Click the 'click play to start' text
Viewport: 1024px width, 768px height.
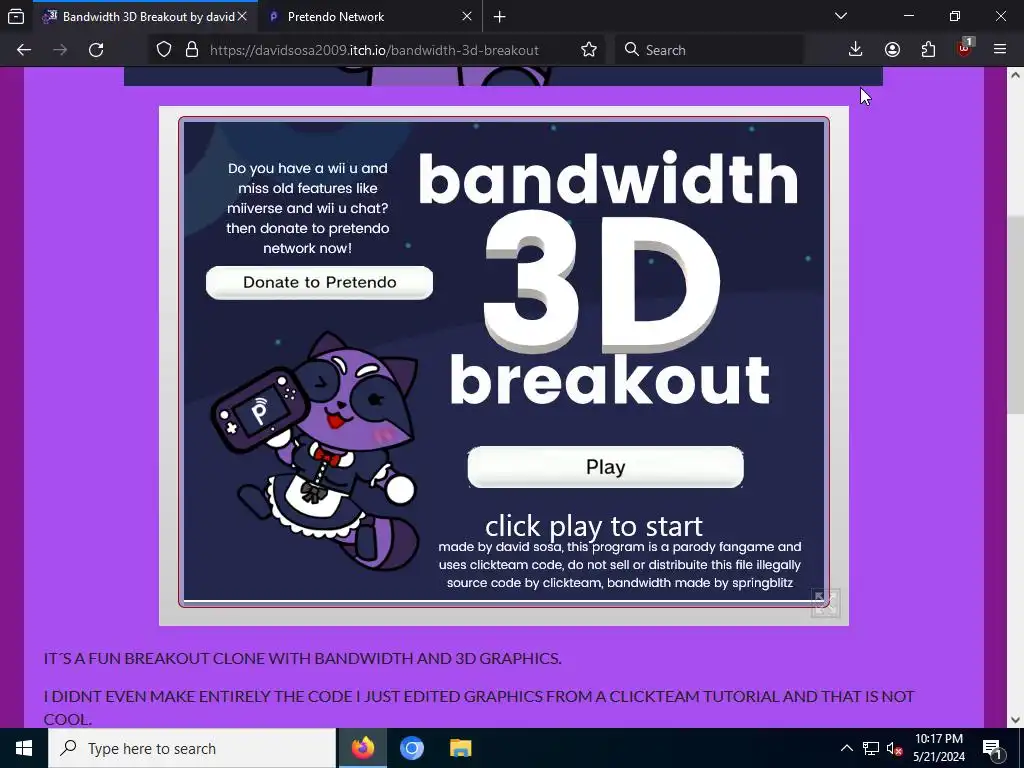(594, 526)
